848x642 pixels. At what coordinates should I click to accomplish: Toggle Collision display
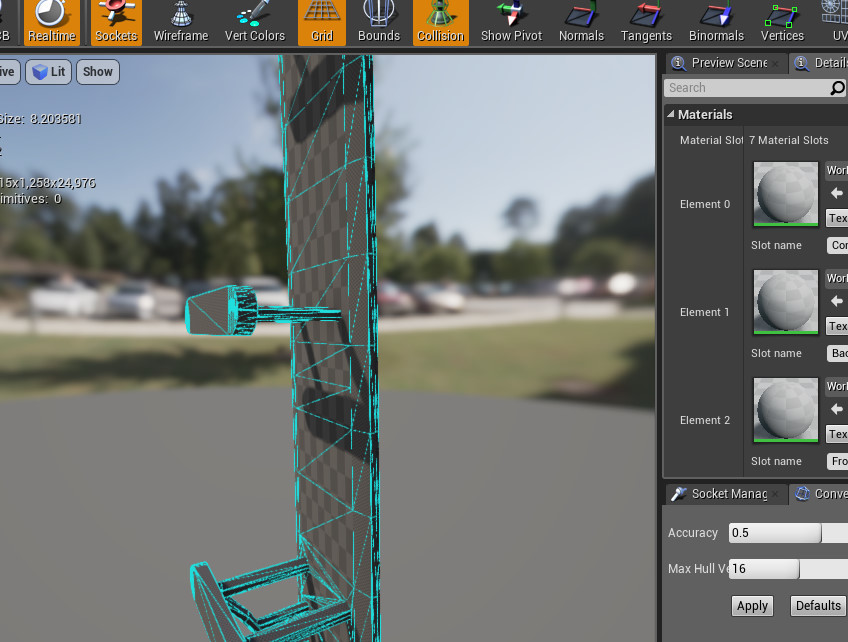pos(441,23)
